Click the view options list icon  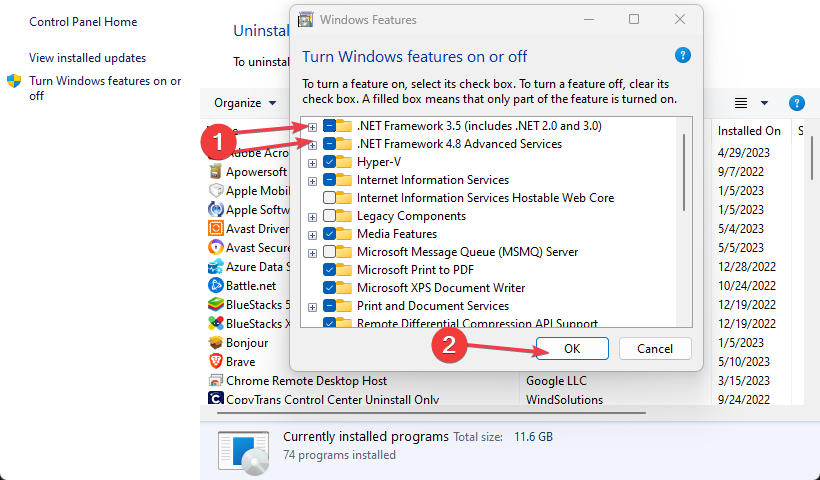(741, 103)
